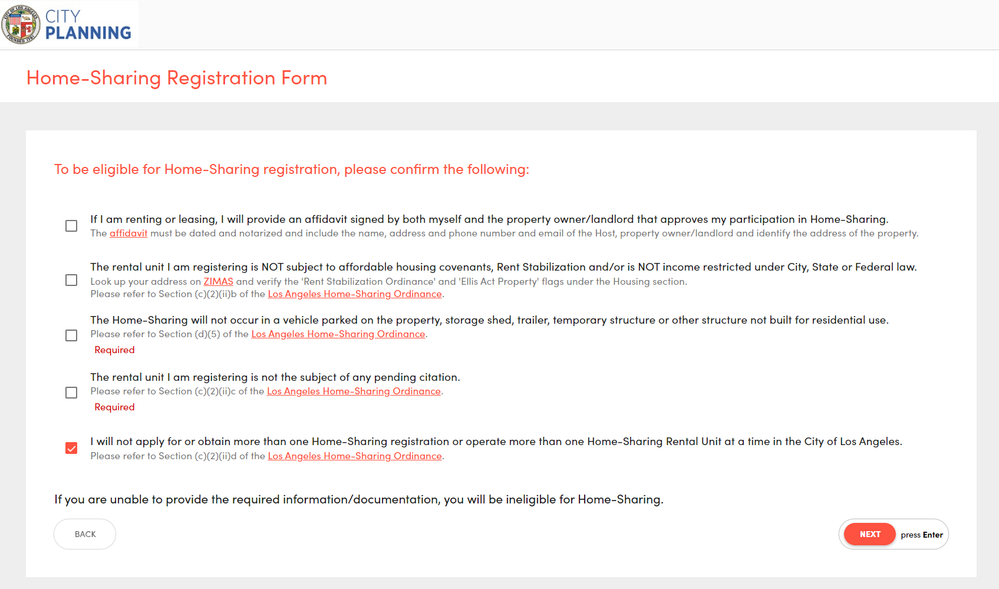Screen dimensions: 999x589
Task: Open the ZIMAS address lookup link
Action: (218, 282)
